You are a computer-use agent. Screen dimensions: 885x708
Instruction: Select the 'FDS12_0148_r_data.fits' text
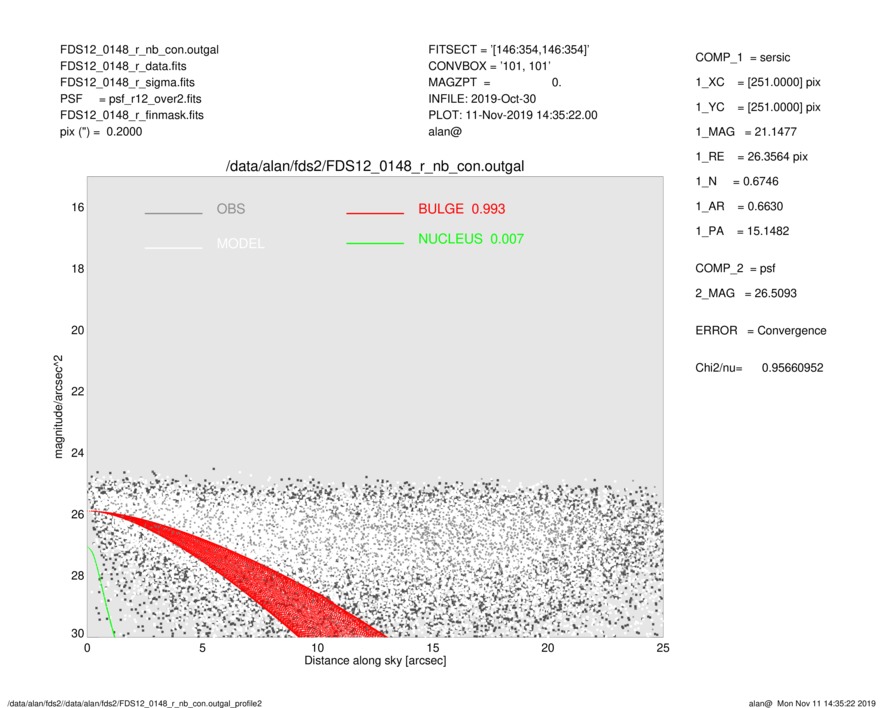tap(123, 66)
